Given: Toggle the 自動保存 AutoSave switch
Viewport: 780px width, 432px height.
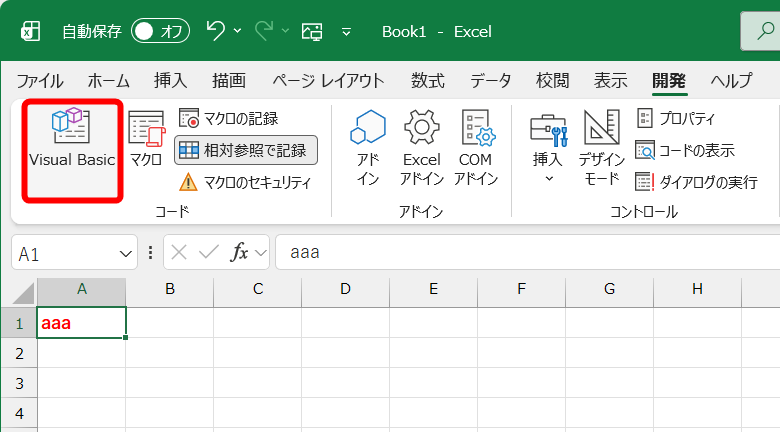Looking at the screenshot, I should point(160,31).
